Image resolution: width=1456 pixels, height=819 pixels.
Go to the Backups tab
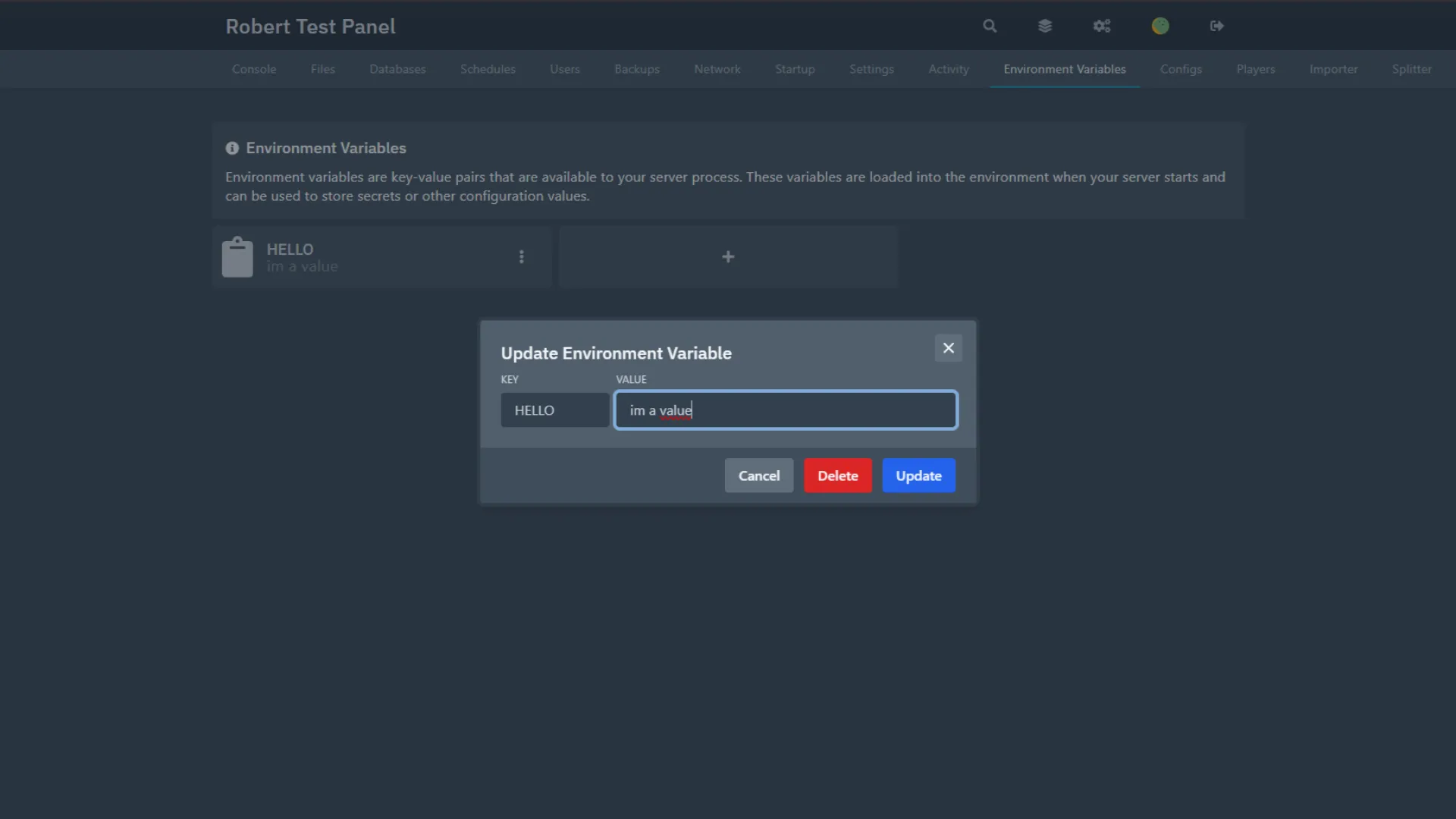(637, 69)
